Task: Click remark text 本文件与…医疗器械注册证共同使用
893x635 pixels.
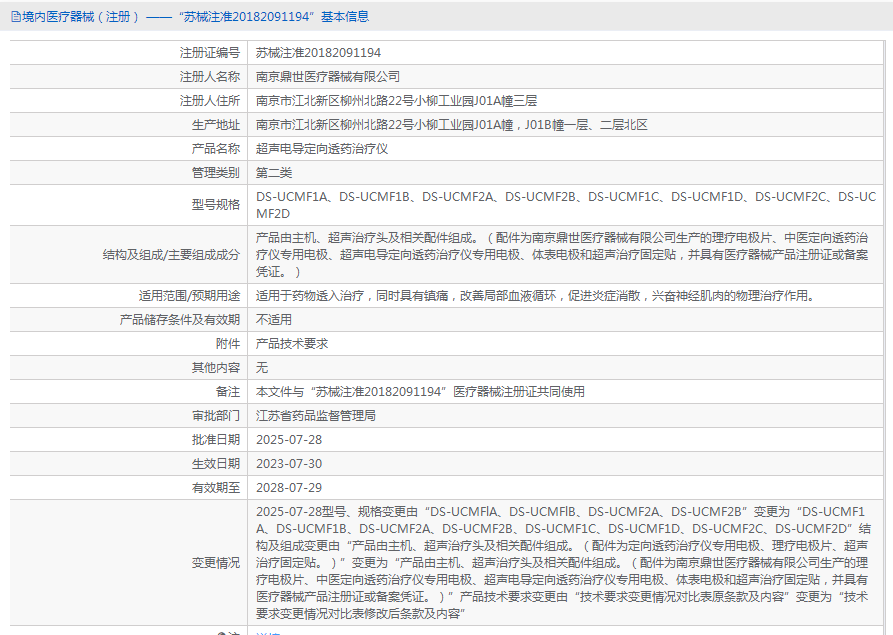Action: [x=420, y=391]
